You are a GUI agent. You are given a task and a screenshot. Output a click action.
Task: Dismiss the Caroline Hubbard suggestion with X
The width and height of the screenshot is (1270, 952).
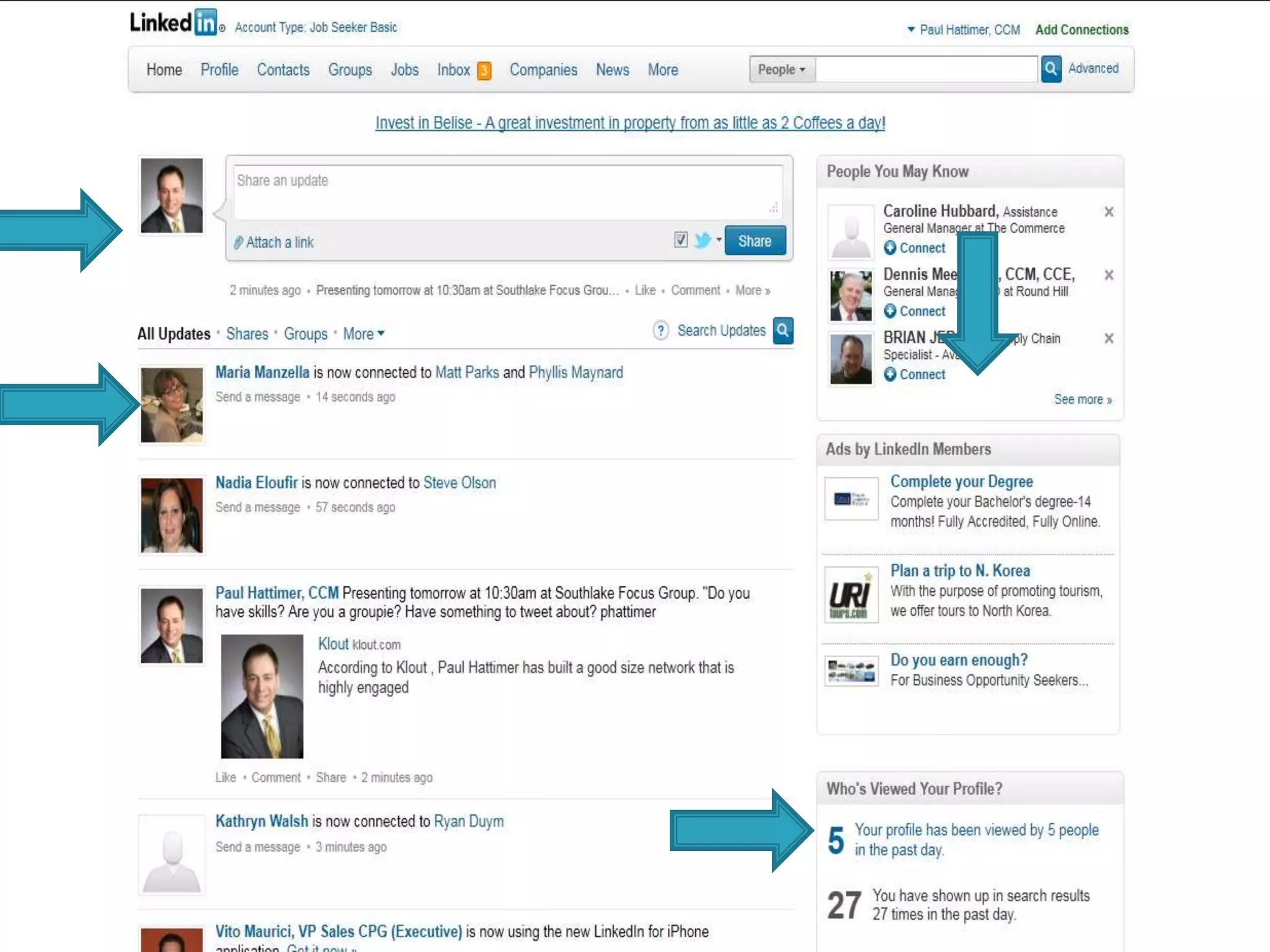click(1109, 212)
